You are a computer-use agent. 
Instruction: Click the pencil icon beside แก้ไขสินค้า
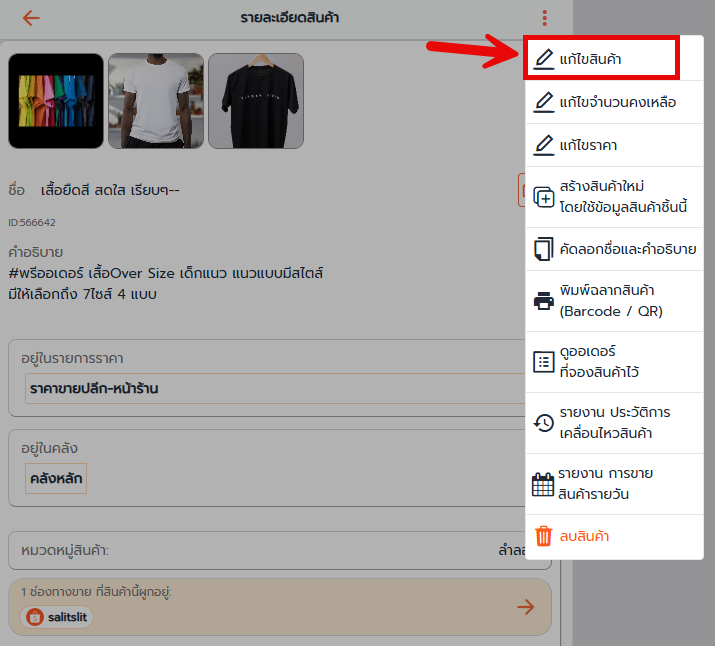coord(544,59)
